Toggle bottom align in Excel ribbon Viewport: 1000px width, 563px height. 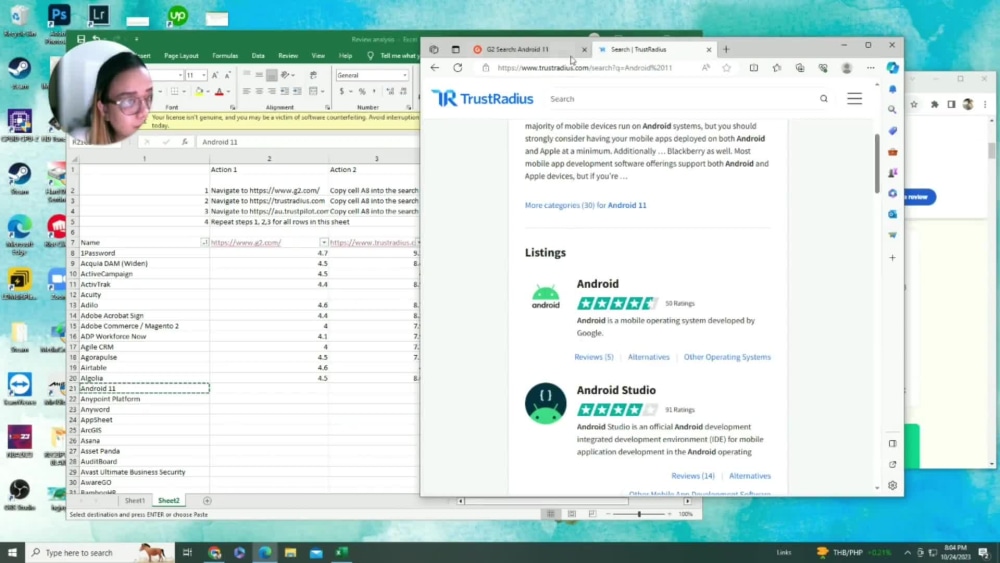point(272,75)
